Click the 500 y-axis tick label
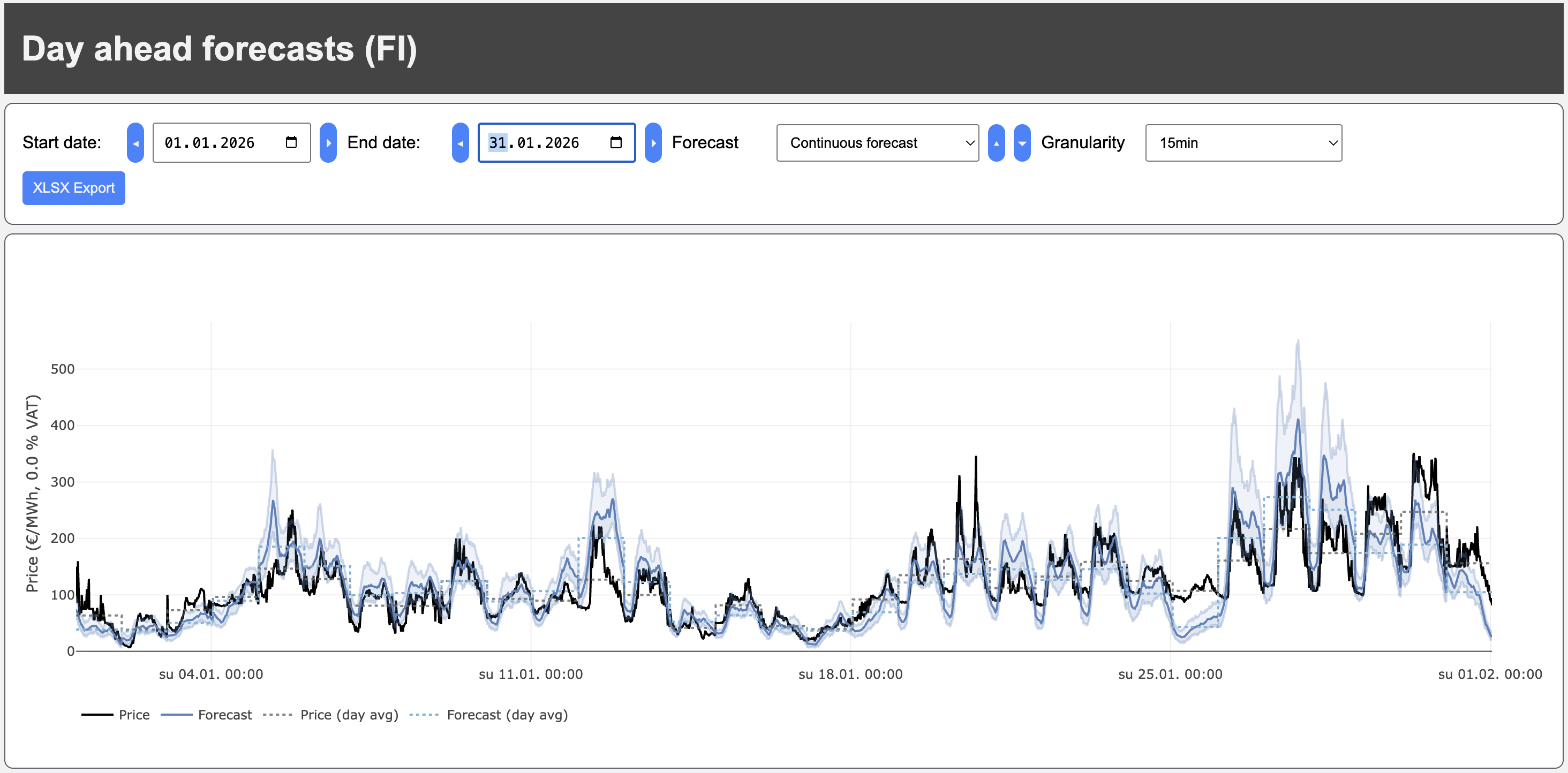The width and height of the screenshot is (1568, 773). pyautogui.click(x=63, y=369)
